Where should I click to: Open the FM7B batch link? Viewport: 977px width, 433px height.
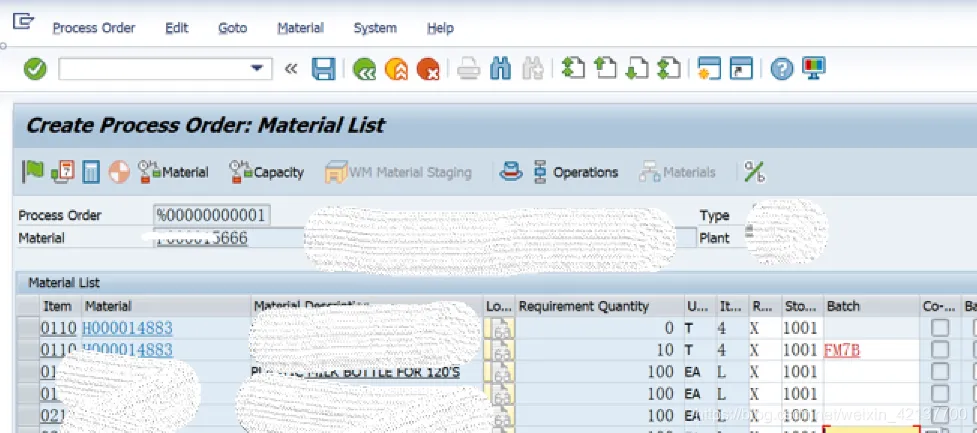(x=842, y=350)
